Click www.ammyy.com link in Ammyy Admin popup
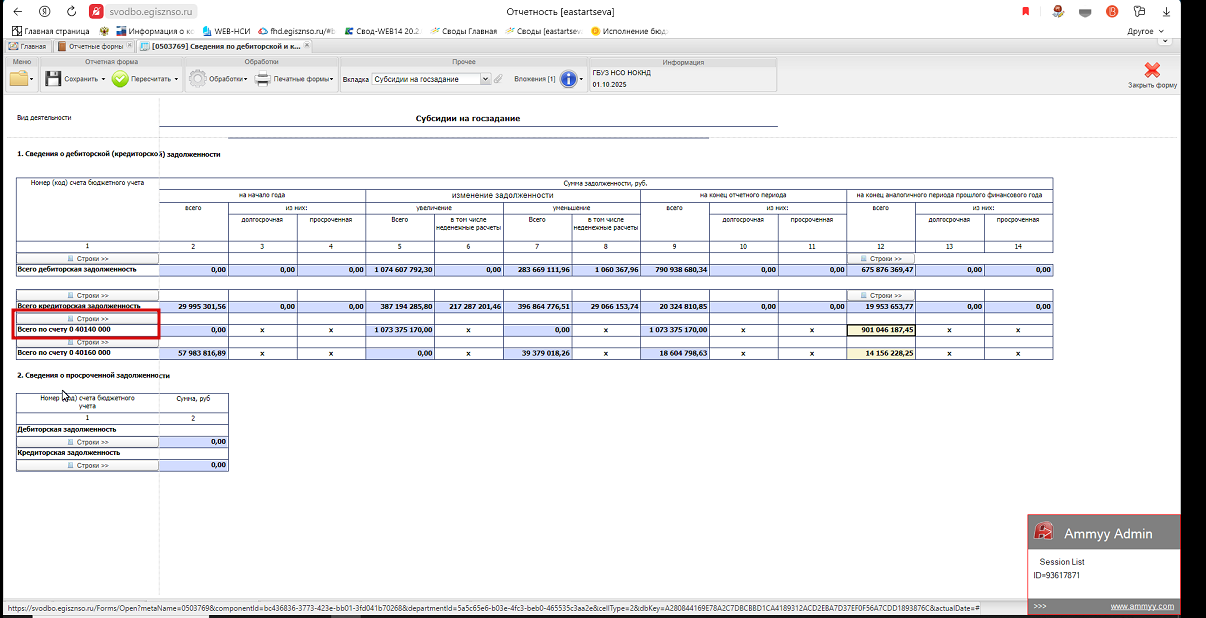This screenshot has width=1206, height=618. point(1141,606)
